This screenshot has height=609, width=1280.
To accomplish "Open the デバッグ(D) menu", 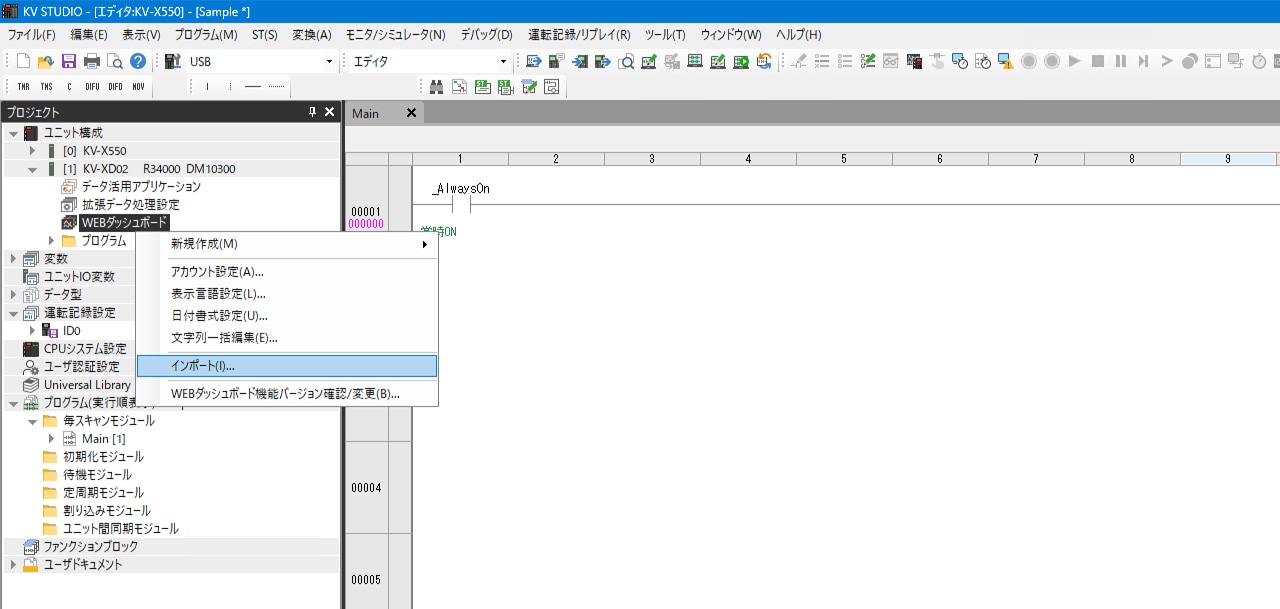I will pos(486,35).
